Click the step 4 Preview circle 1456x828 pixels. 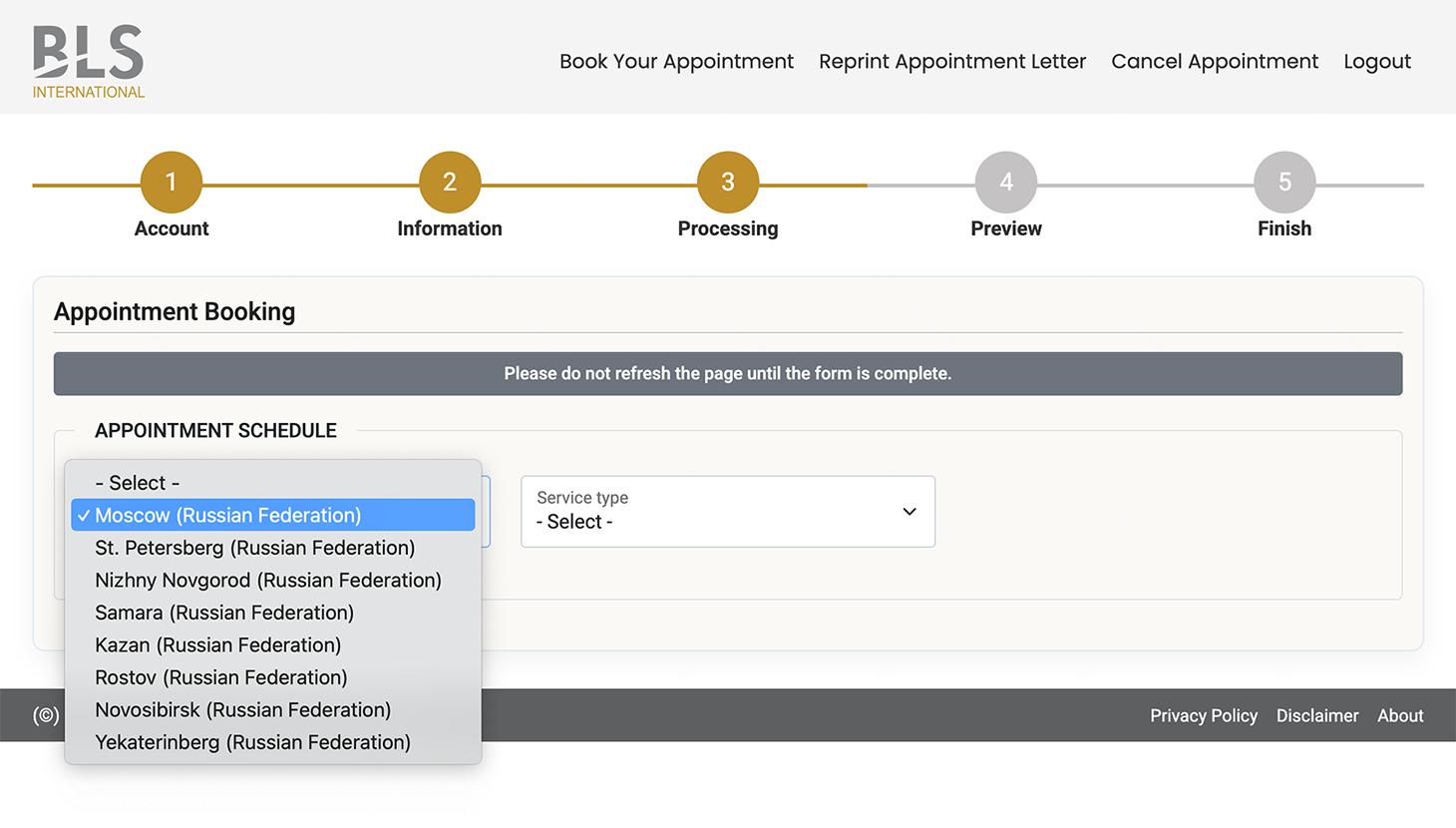[x=1006, y=182]
